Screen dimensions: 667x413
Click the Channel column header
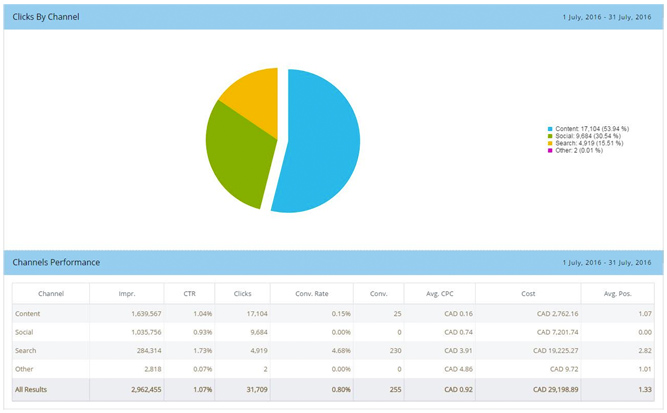[51, 293]
